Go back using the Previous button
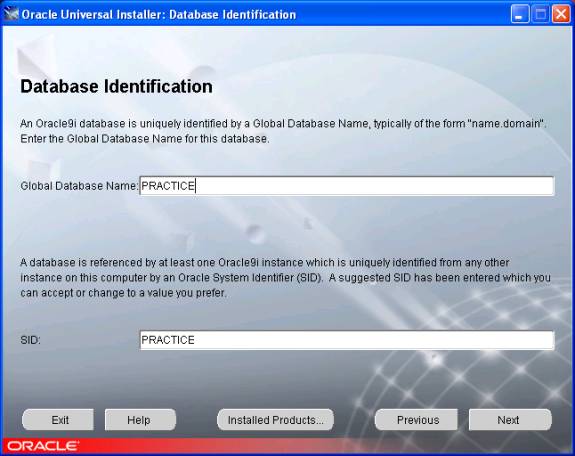This screenshot has height=456, width=575. 416,420
